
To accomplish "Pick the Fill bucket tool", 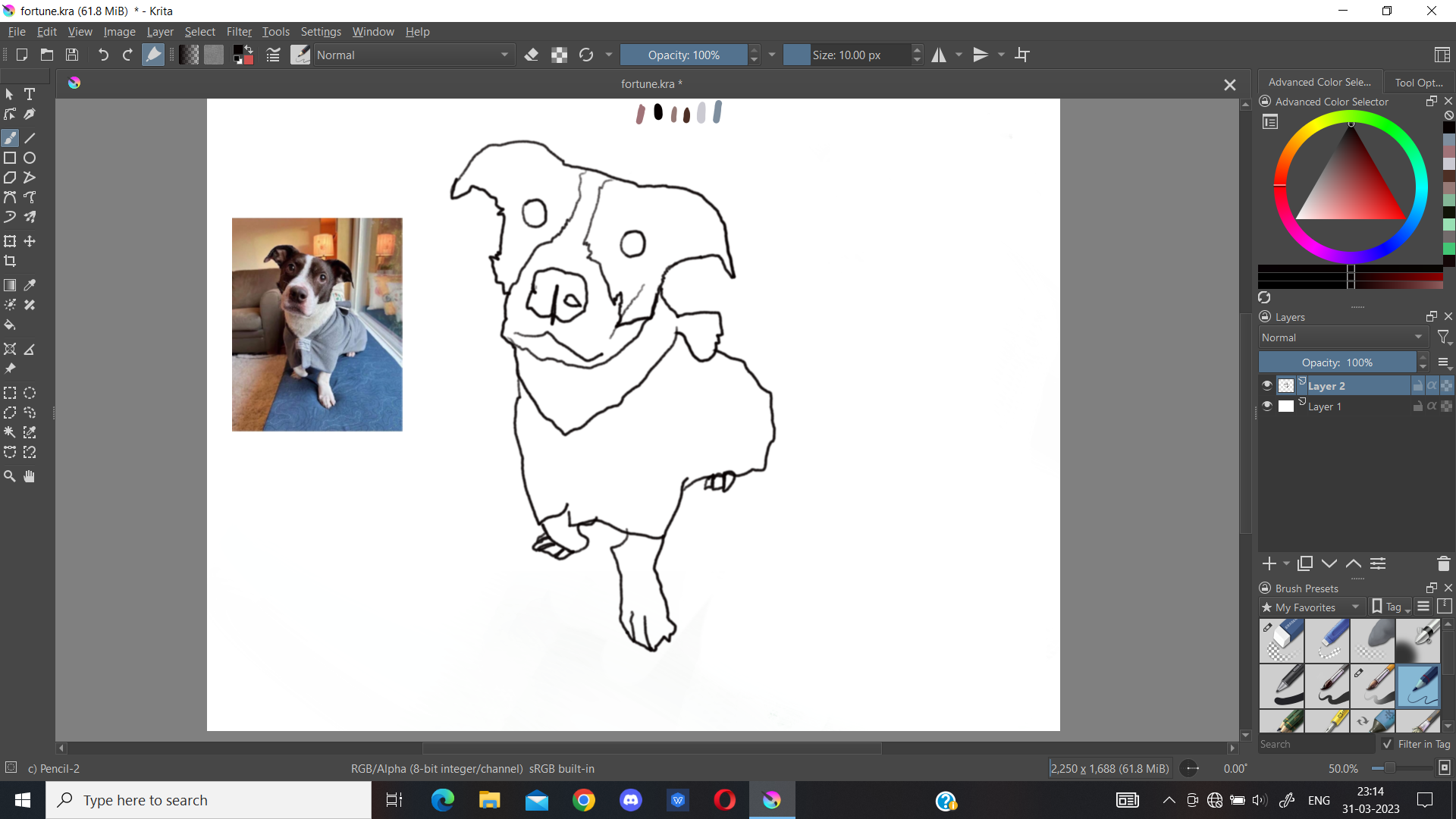I will [10, 325].
